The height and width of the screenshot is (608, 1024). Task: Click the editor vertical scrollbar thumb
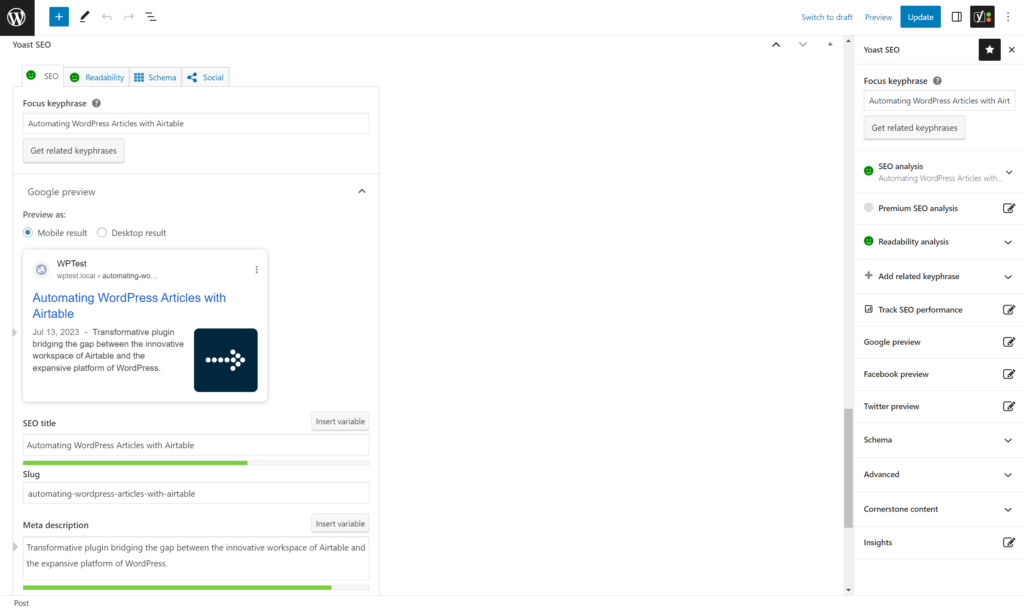click(848, 468)
